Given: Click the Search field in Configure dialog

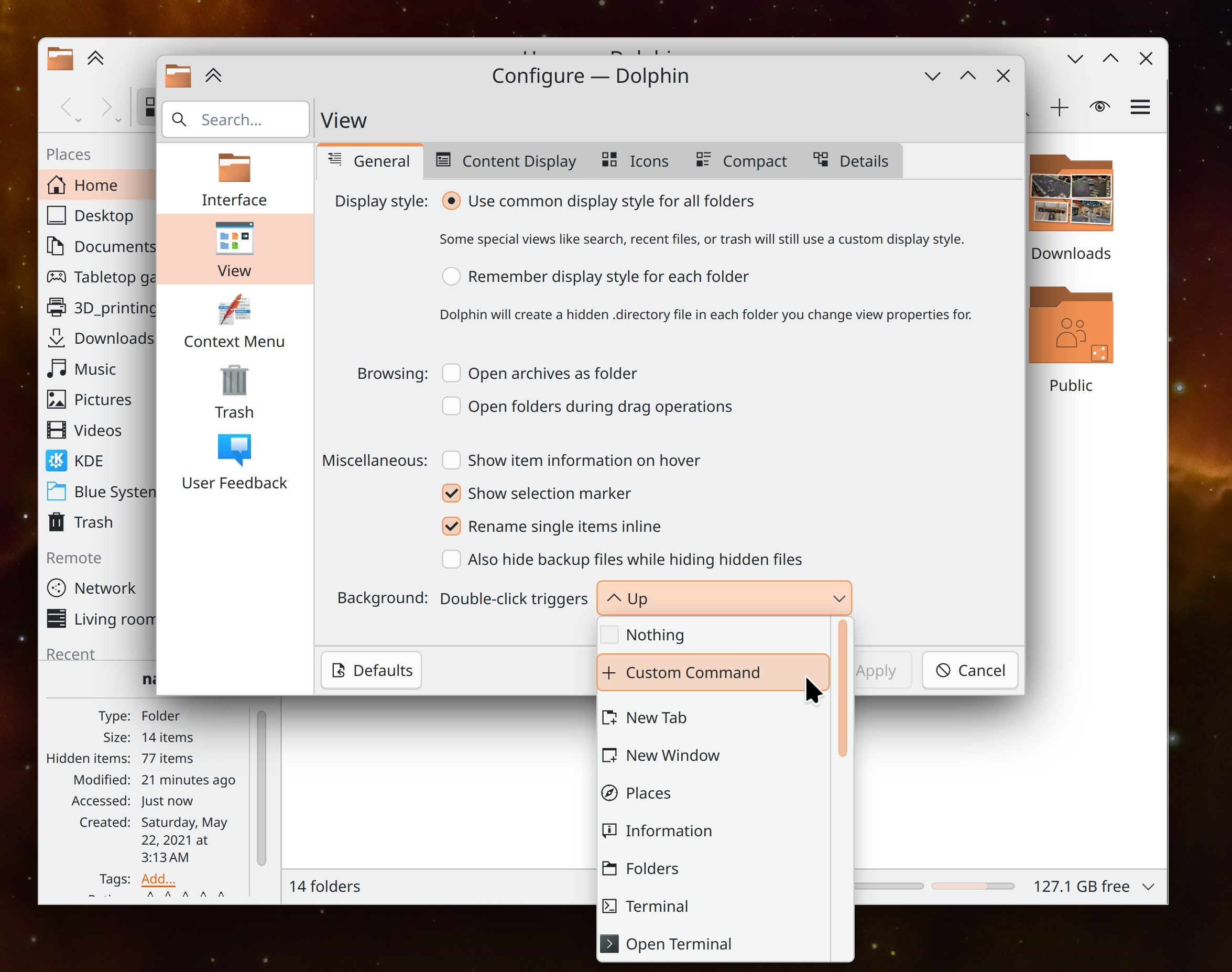Looking at the screenshot, I should click(235, 119).
